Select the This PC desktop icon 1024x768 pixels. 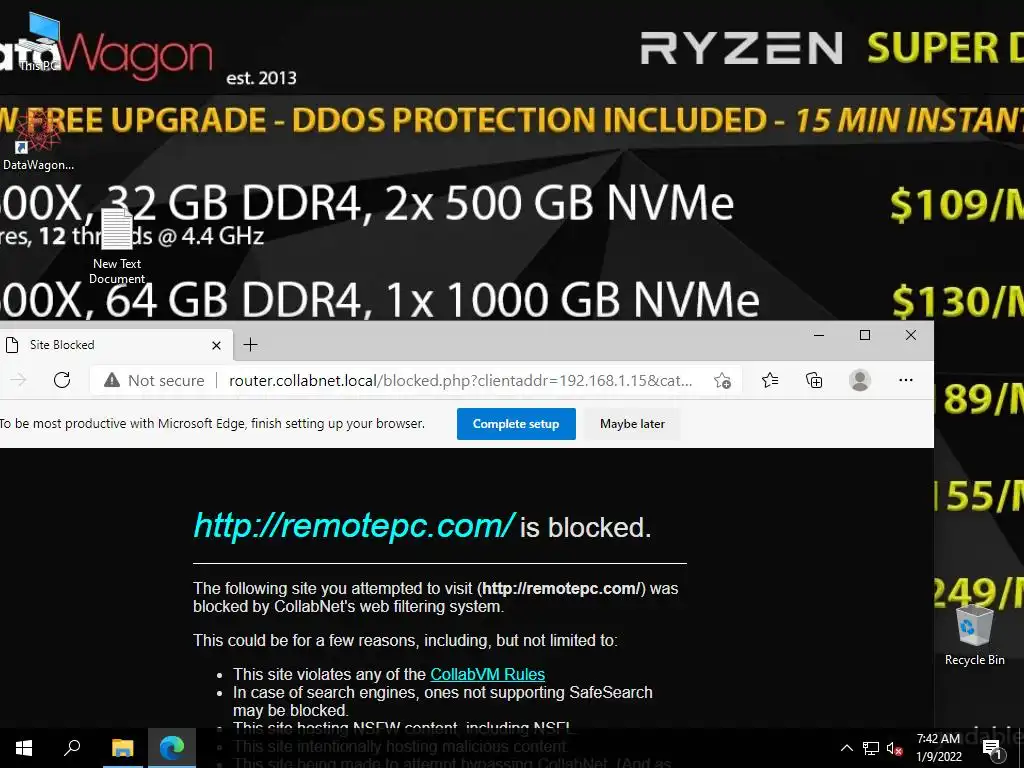tap(39, 42)
